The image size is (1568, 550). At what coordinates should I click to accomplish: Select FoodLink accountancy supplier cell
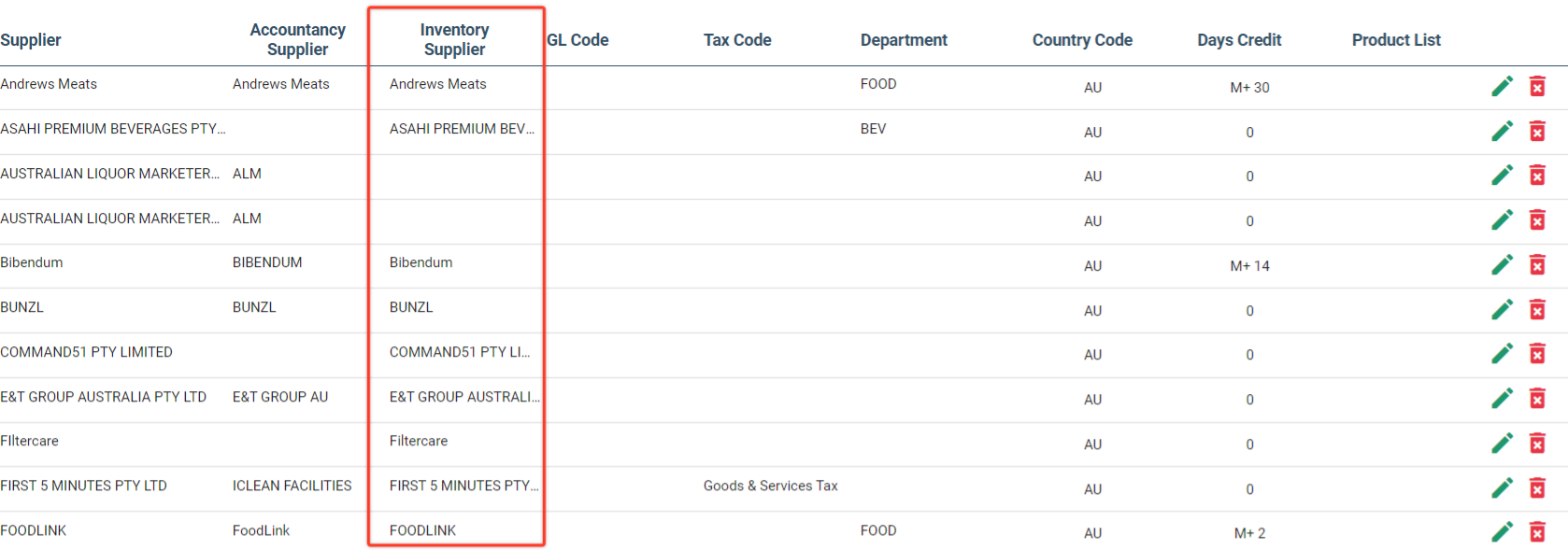[x=261, y=530]
